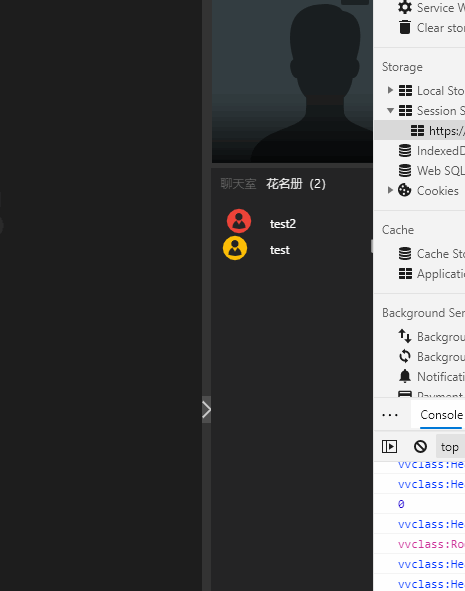Open Service Workers gear icon
This screenshot has height=591, width=465.
coord(405,8)
